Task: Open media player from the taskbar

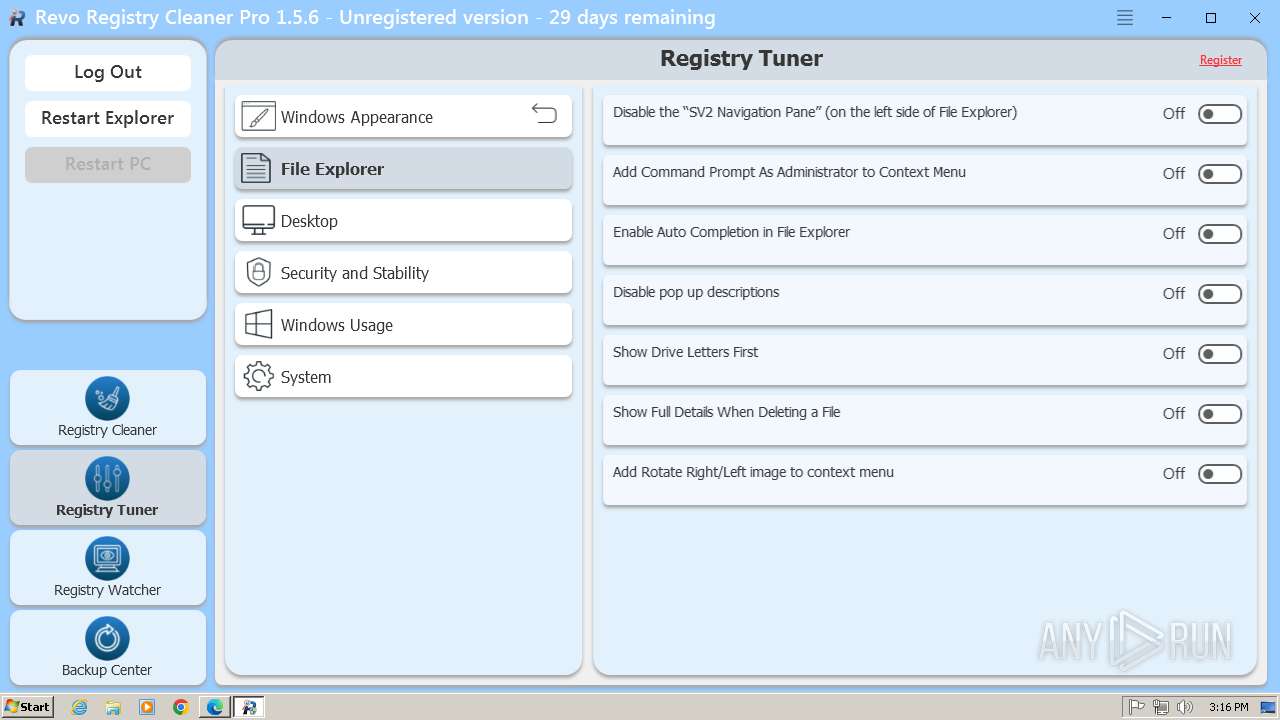Action: tap(147, 707)
